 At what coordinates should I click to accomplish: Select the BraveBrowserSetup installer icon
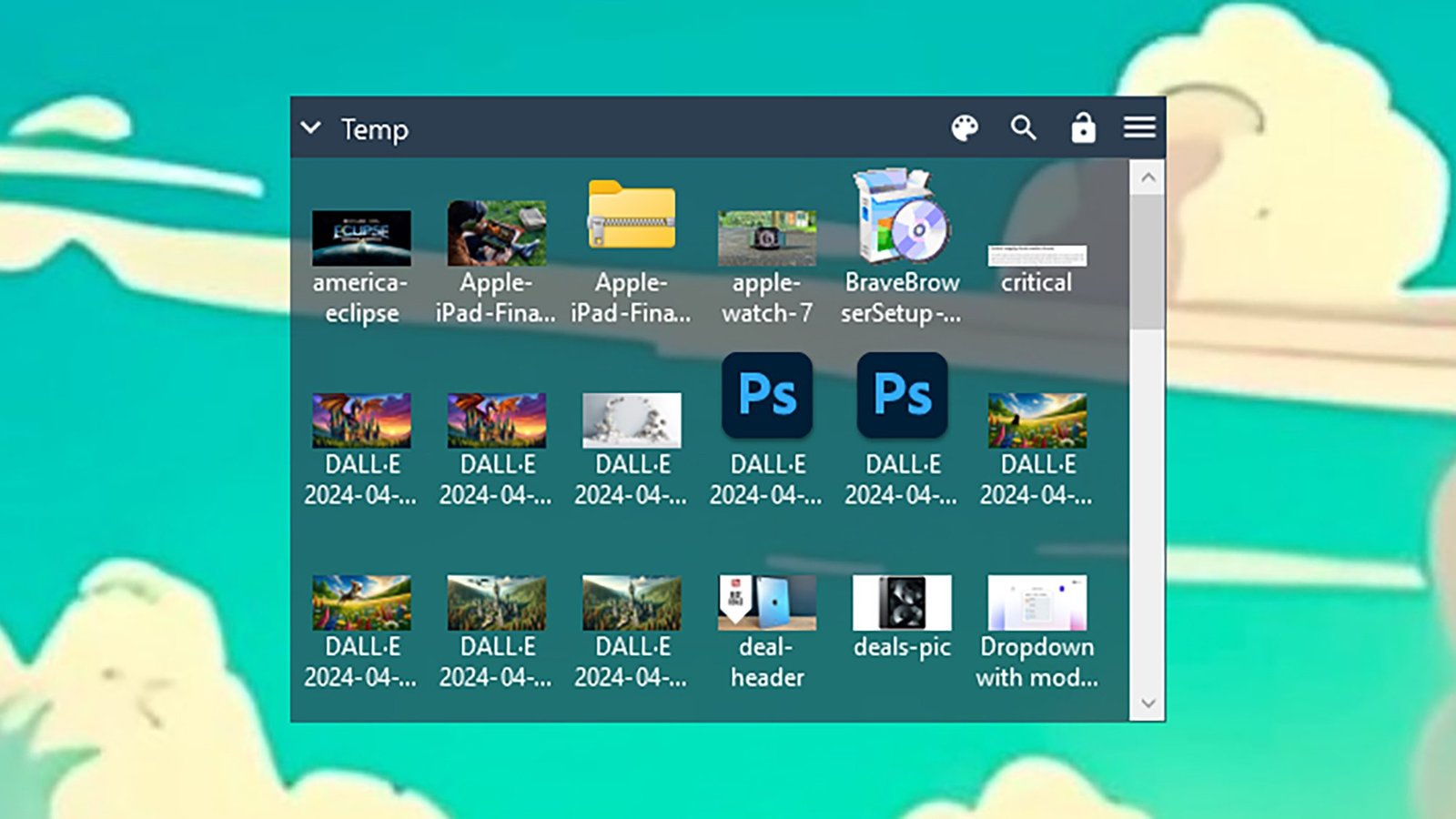(x=902, y=216)
